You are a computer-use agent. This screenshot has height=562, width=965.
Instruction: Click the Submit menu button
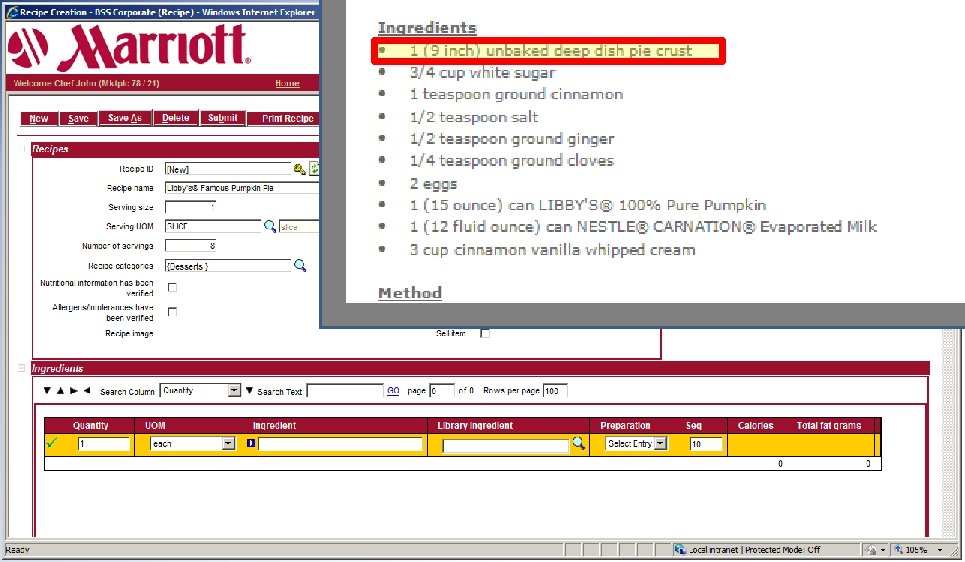click(223, 118)
